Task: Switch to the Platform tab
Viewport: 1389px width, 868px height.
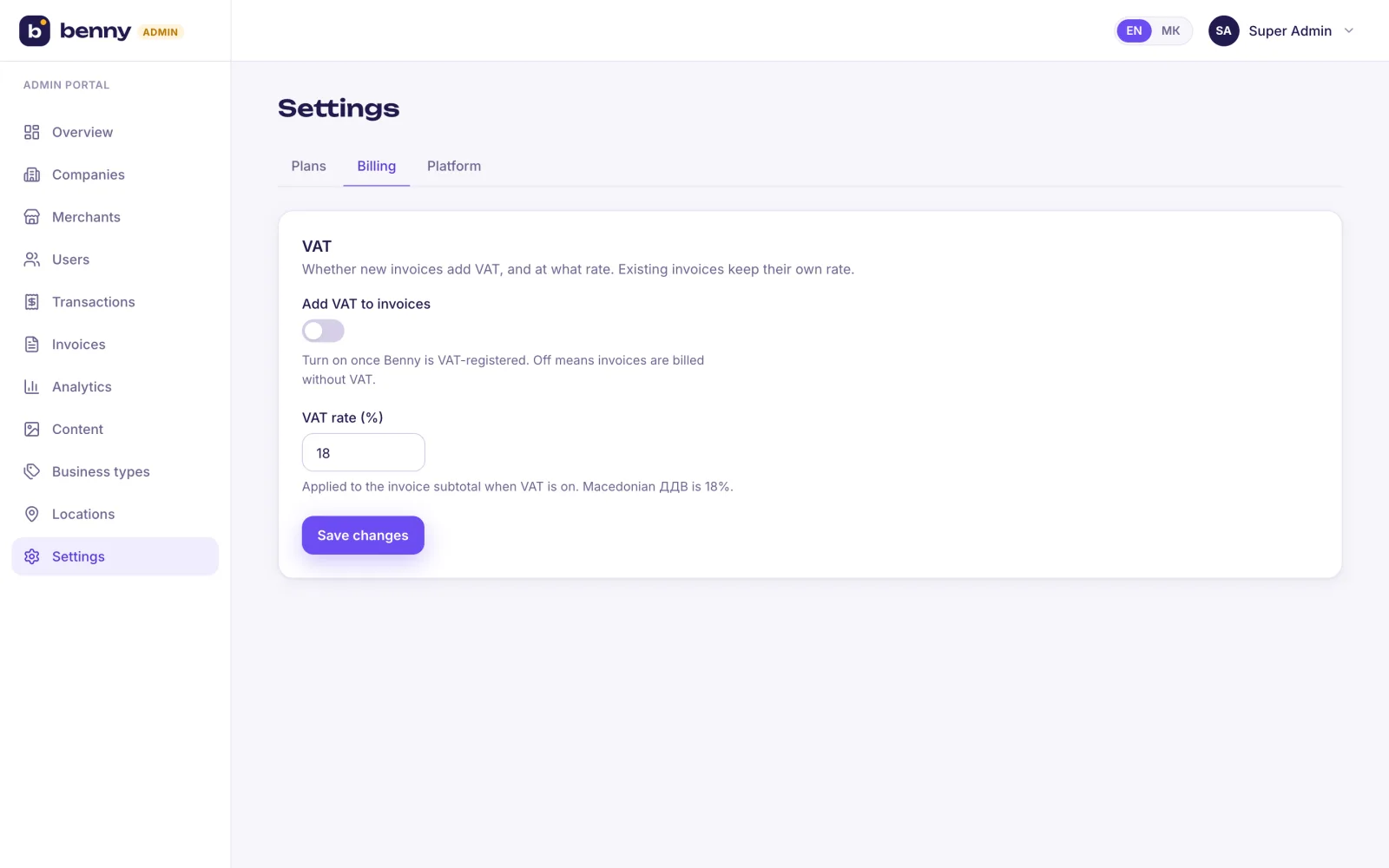Action: pyautogui.click(x=454, y=166)
